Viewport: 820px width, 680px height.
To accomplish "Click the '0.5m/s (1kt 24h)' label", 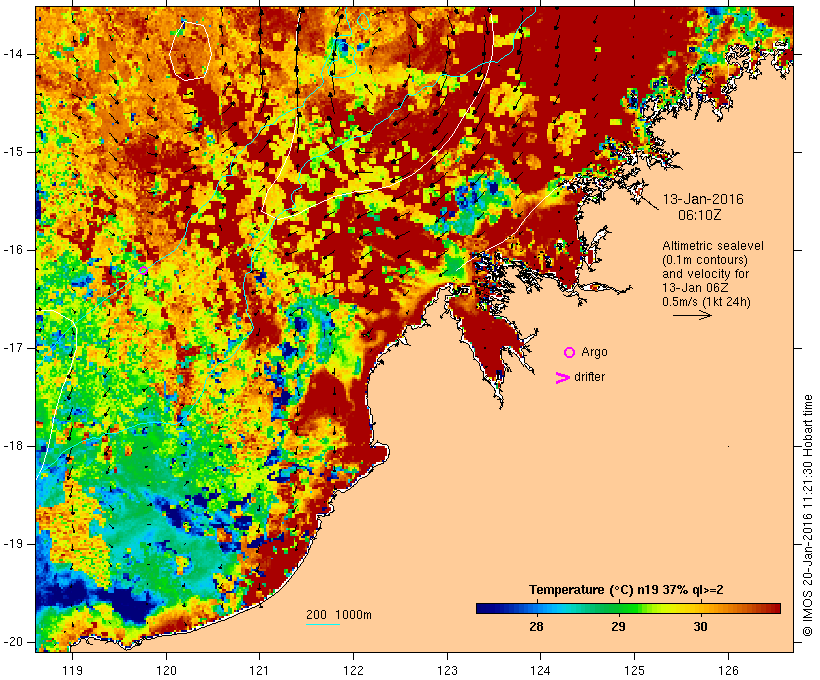I will (706, 302).
